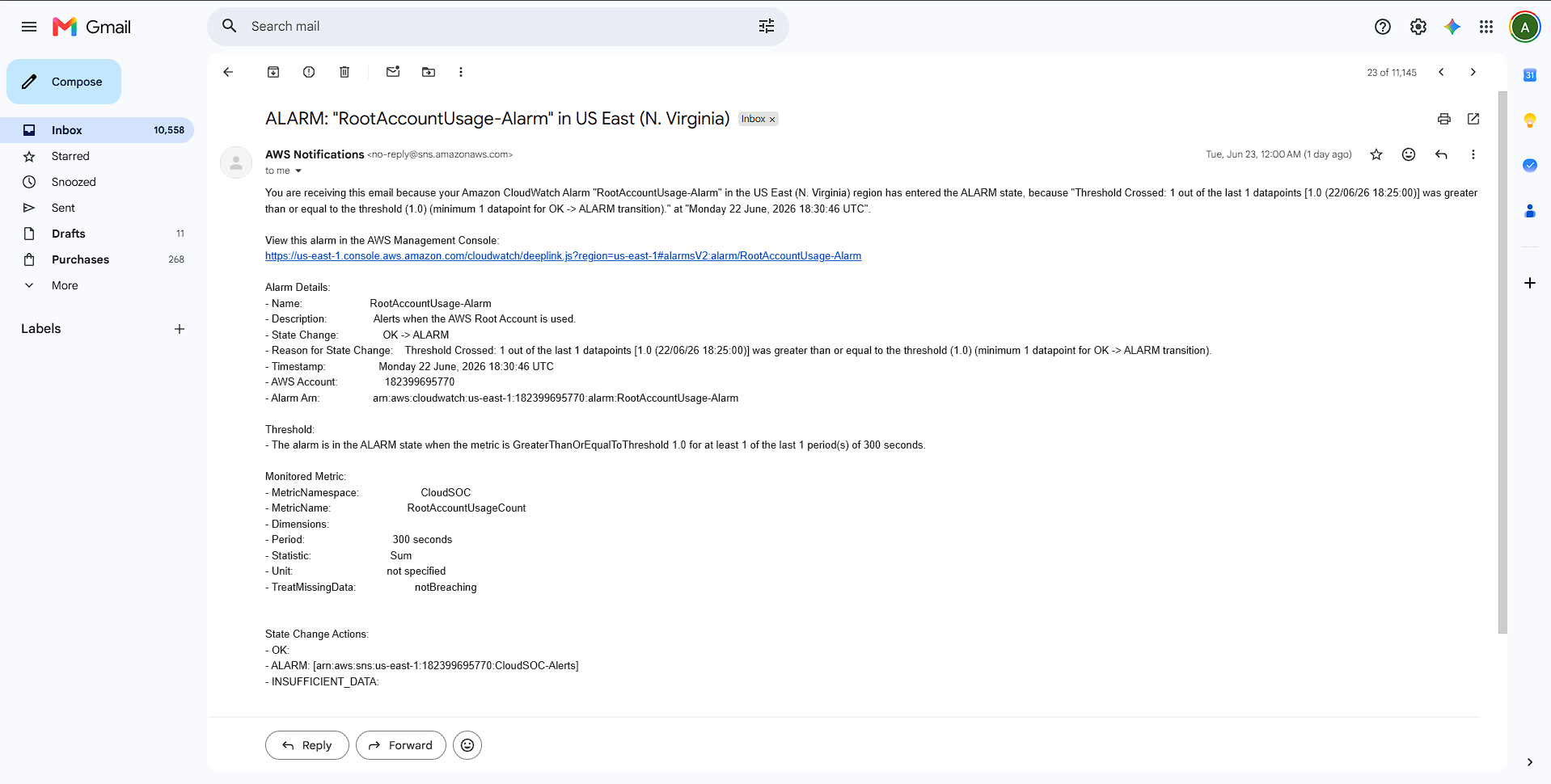1551x784 pixels.
Task: Hide the side panel chevron
Action: [1530, 762]
